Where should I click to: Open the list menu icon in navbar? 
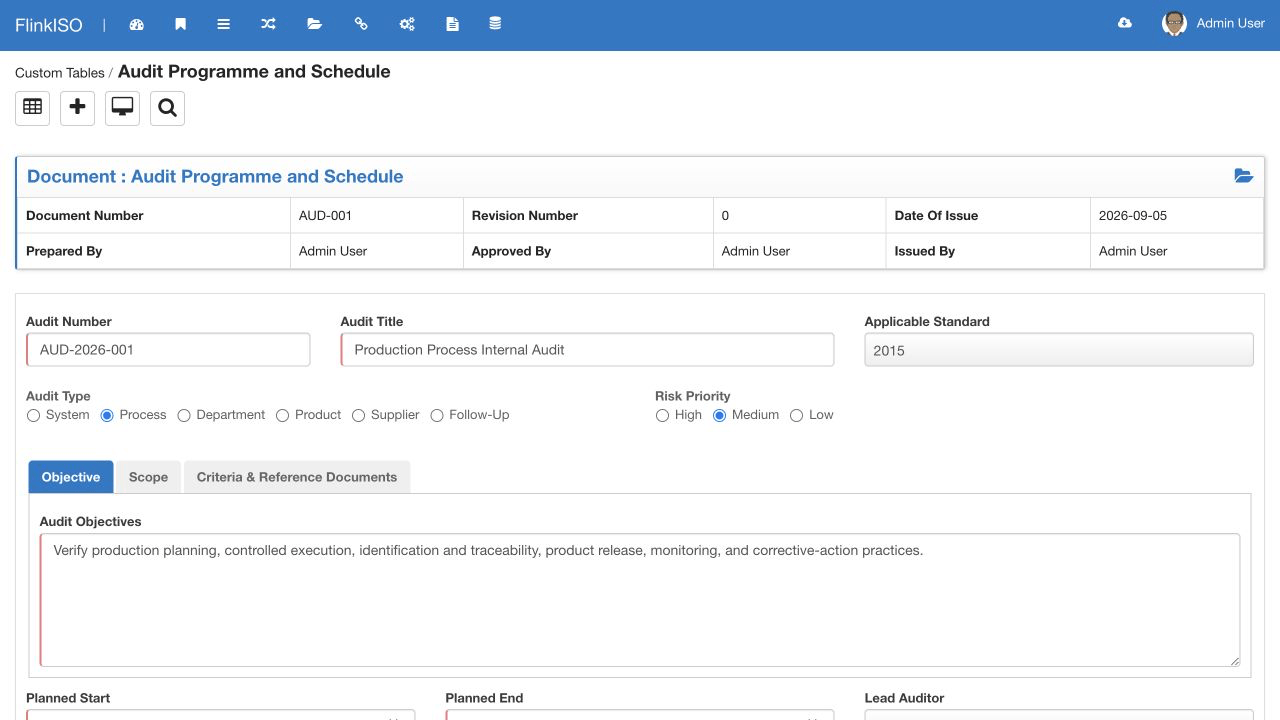[224, 24]
